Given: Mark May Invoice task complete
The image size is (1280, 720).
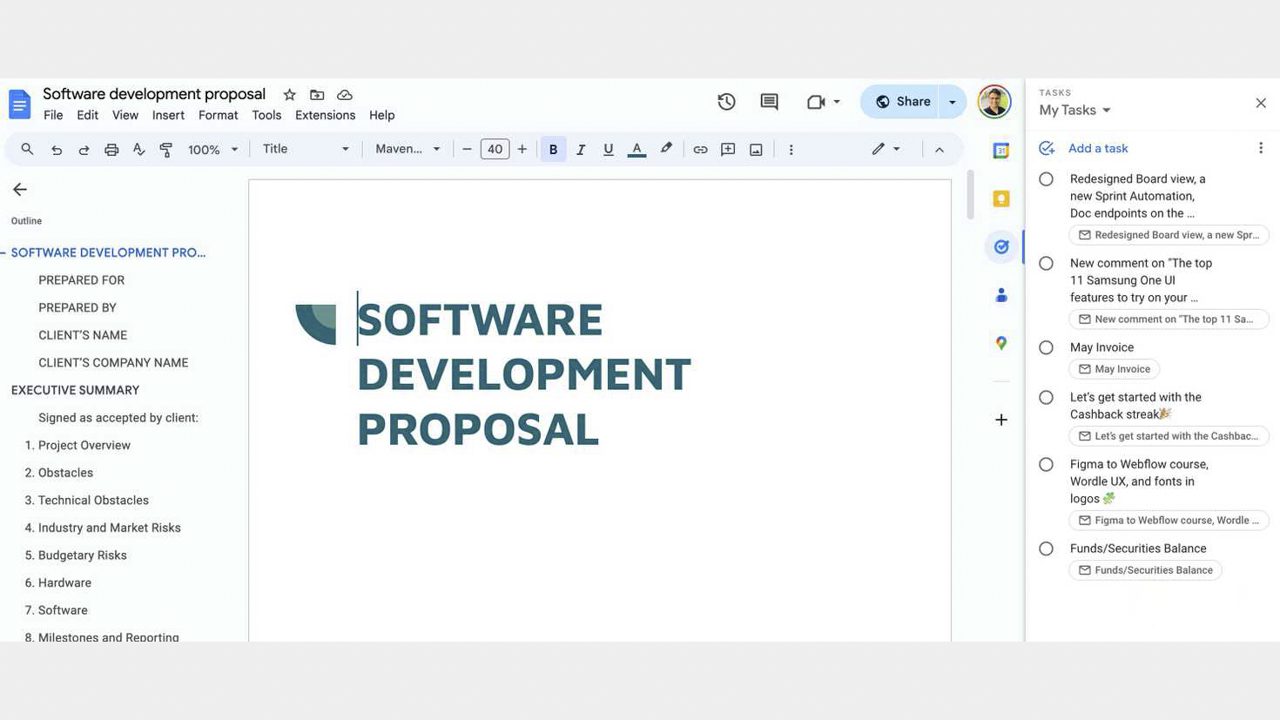Looking at the screenshot, I should click(1046, 348).
